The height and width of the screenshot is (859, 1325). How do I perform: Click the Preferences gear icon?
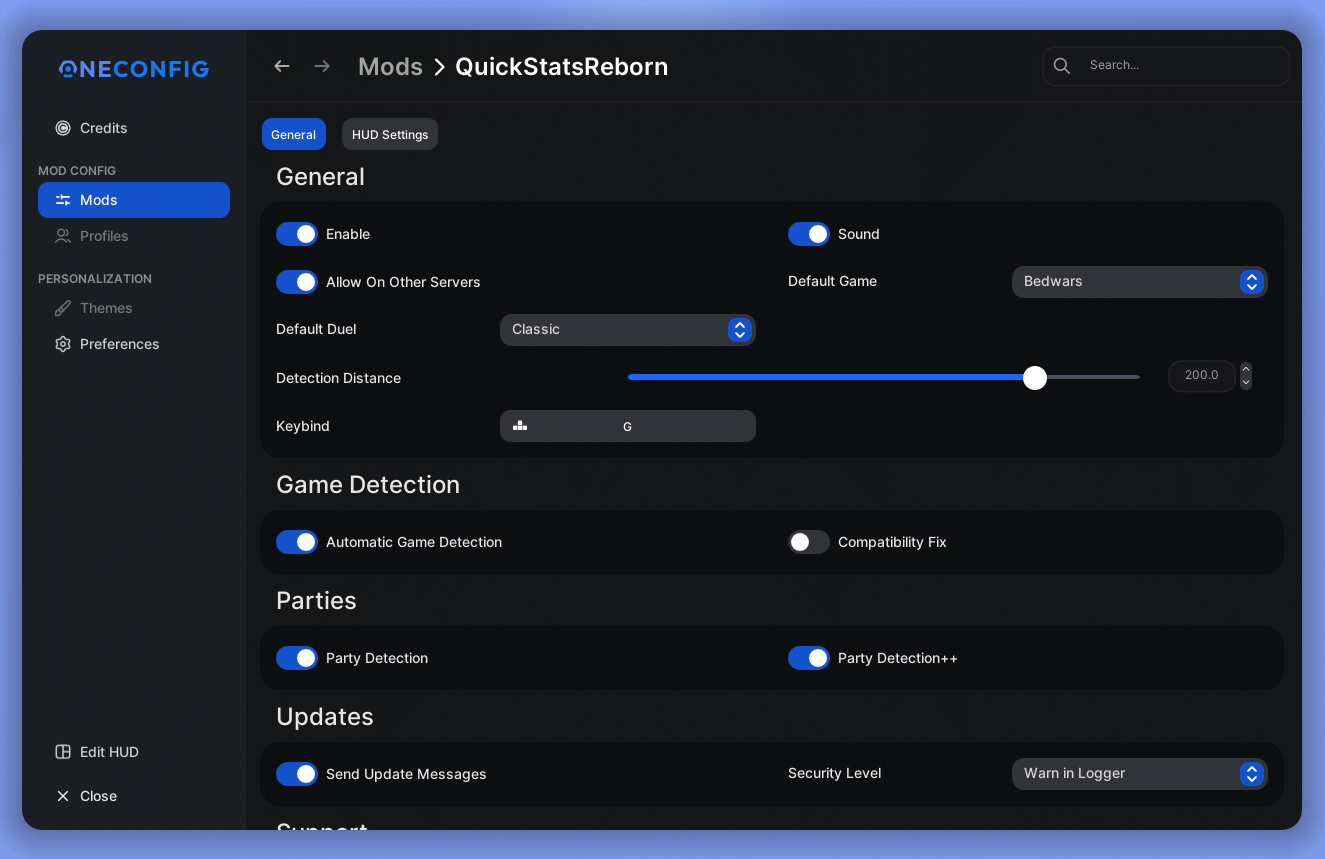click(x=63, y=344)
